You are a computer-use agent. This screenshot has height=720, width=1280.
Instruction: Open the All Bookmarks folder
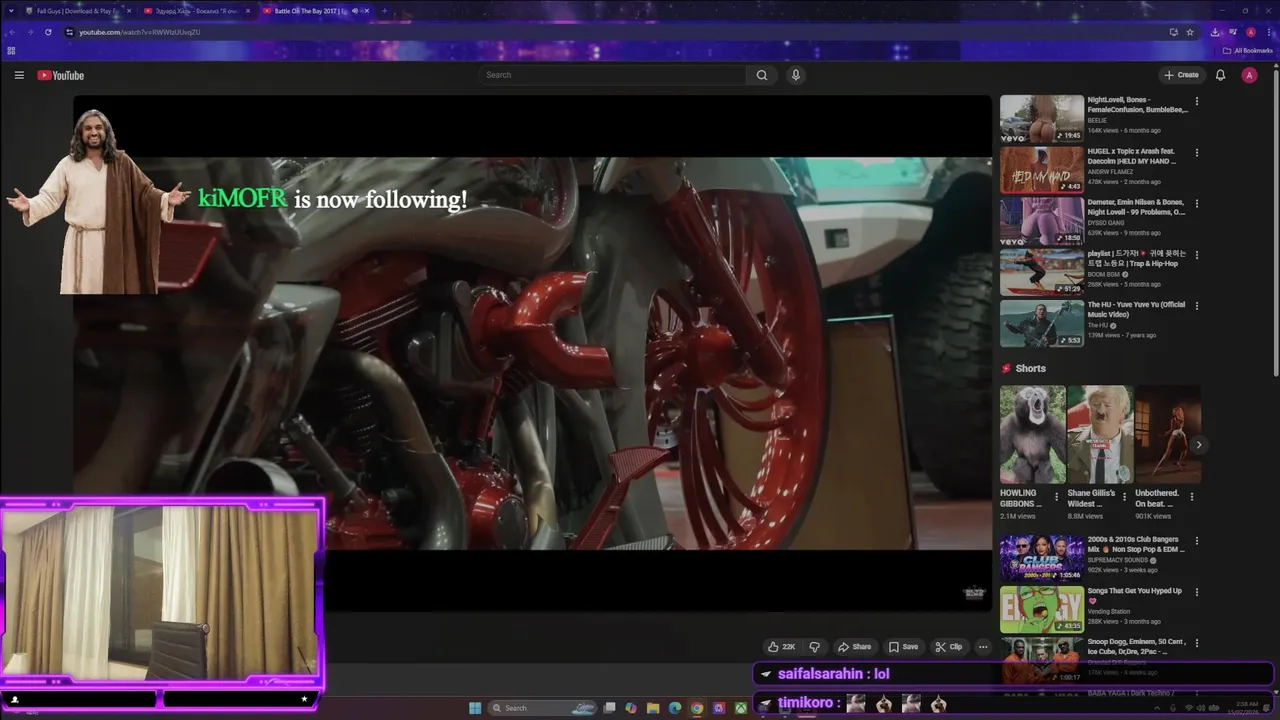pyautogui.click(x=1247, y=50)
